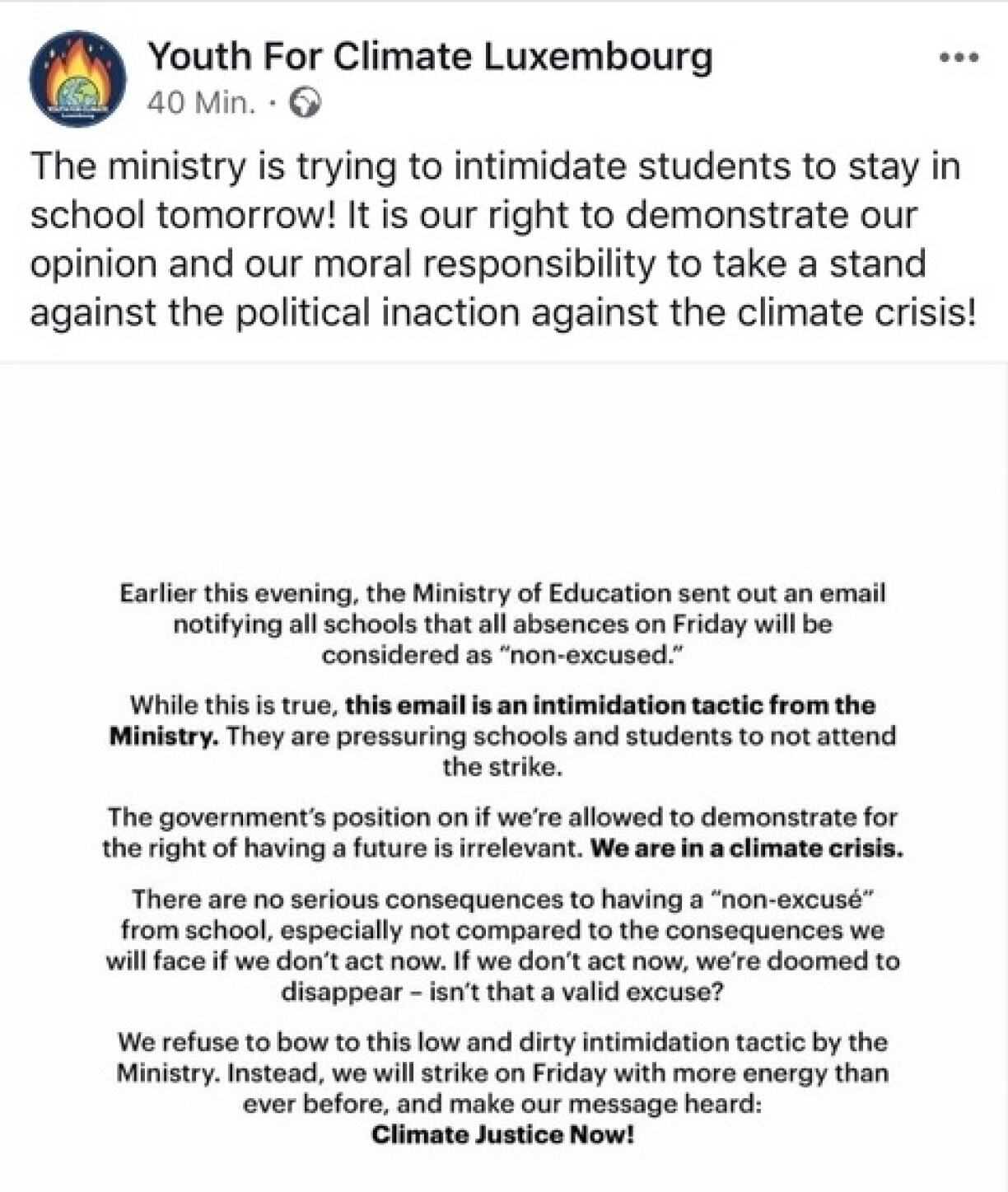Click the "40 Min." post timestamp
This screenshot has height=1192, width=1008.
pos(201,103)
